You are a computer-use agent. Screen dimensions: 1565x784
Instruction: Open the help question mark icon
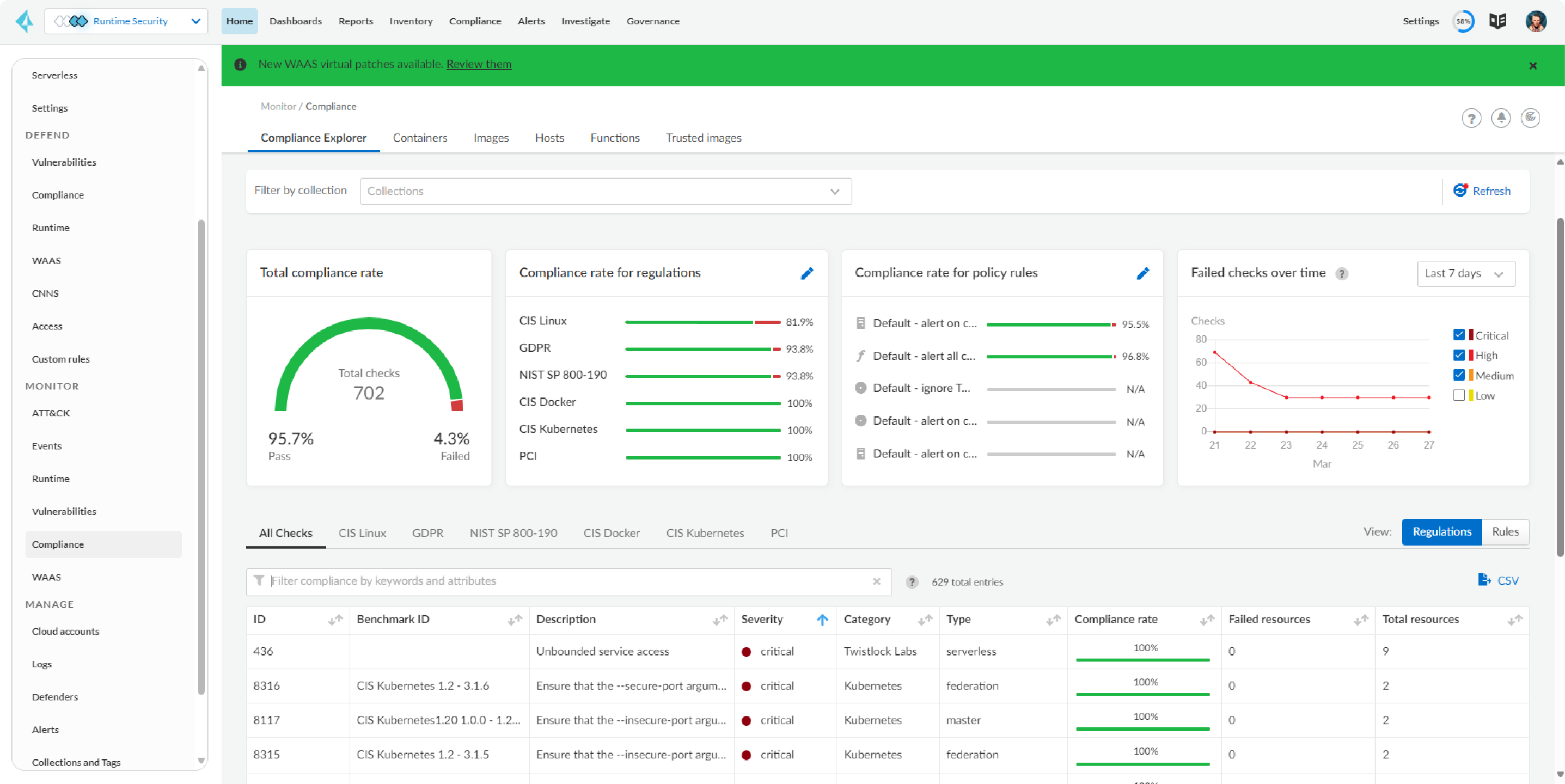(1471, 118)
